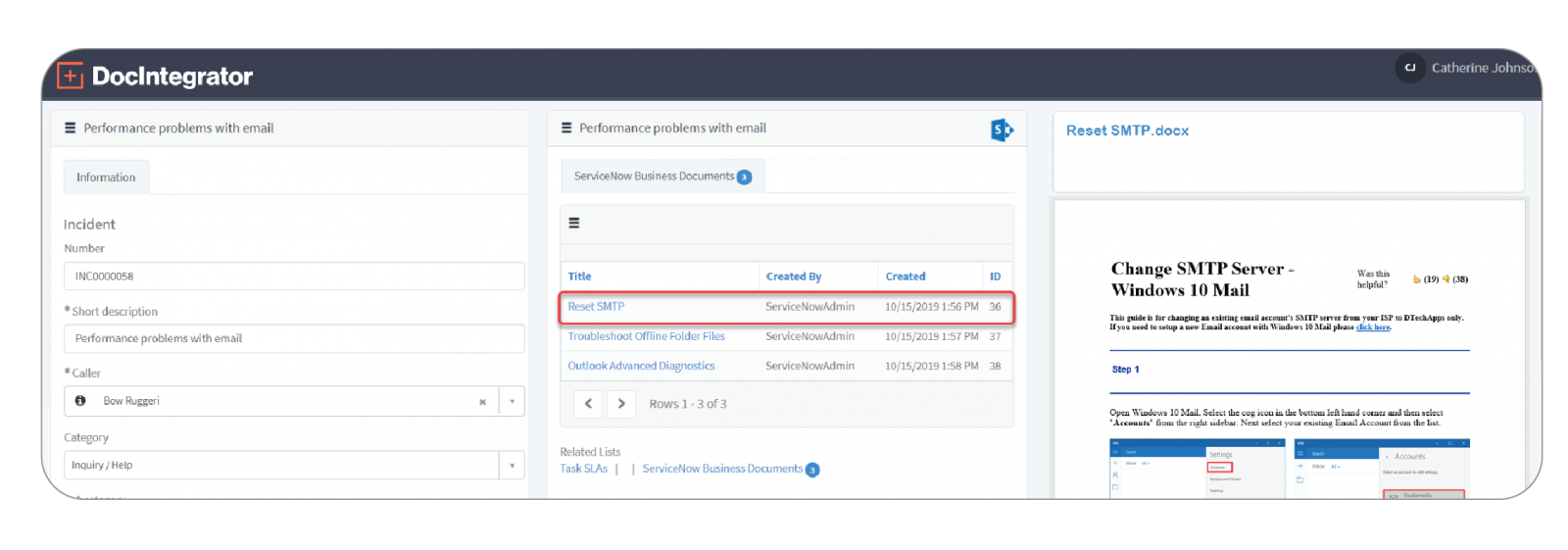Open the list menu icon above Title column
Image resolution: width=1568 pixels, height=550 pixels.
(574, 224)
